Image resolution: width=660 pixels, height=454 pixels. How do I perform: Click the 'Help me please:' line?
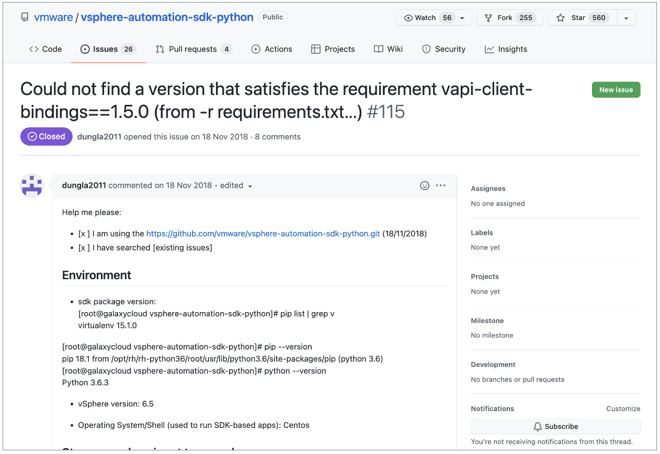click(x=91, y=212)
